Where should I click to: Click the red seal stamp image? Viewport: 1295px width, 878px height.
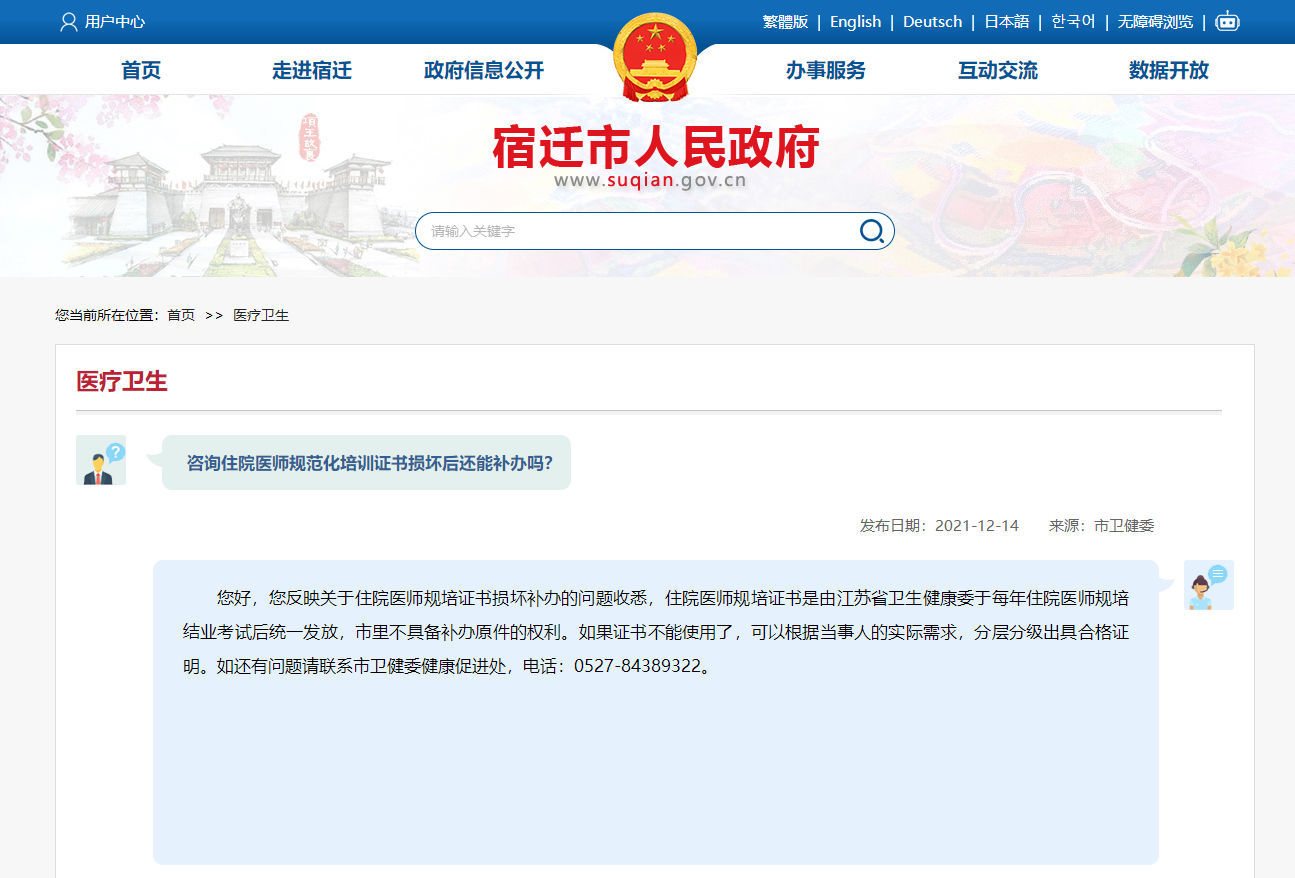point(310,138)
